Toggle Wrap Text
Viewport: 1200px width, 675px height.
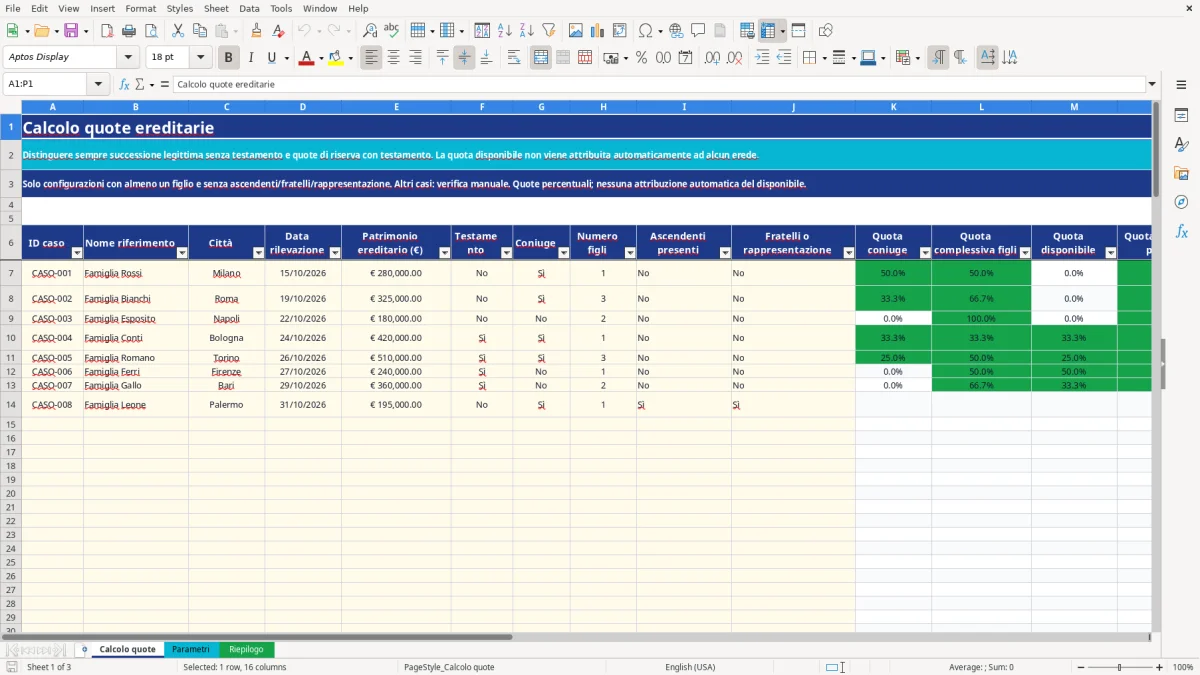tap(514, 57)
